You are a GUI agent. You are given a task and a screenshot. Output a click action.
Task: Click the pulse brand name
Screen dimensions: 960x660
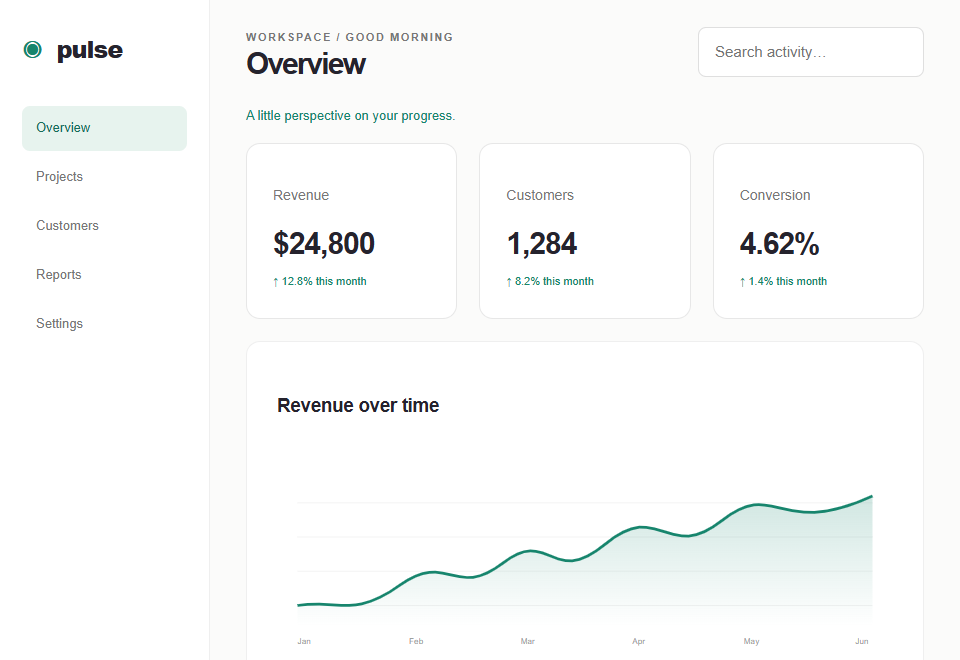tap(89, 50)
